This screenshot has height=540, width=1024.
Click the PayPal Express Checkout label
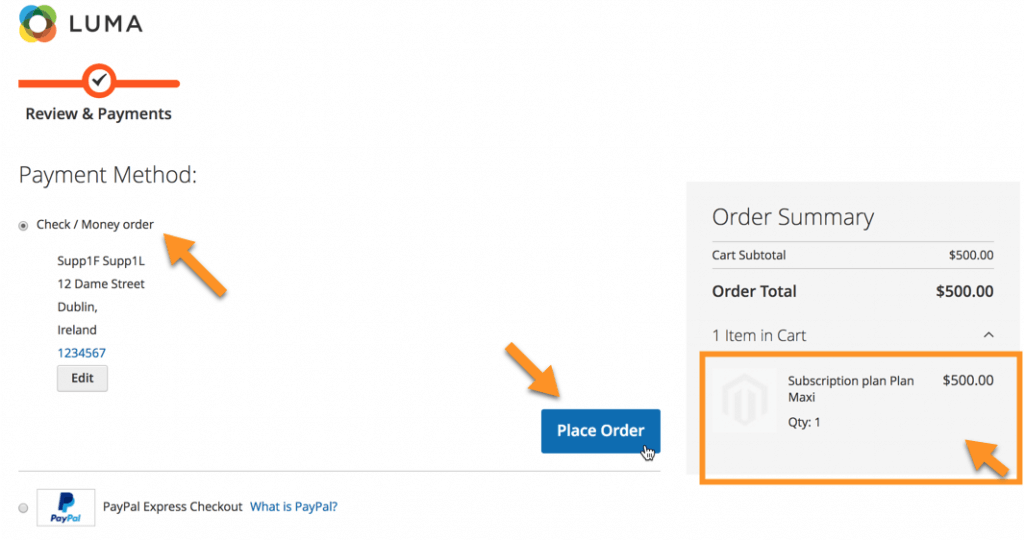pyautogui.click(x=172, y=507)
